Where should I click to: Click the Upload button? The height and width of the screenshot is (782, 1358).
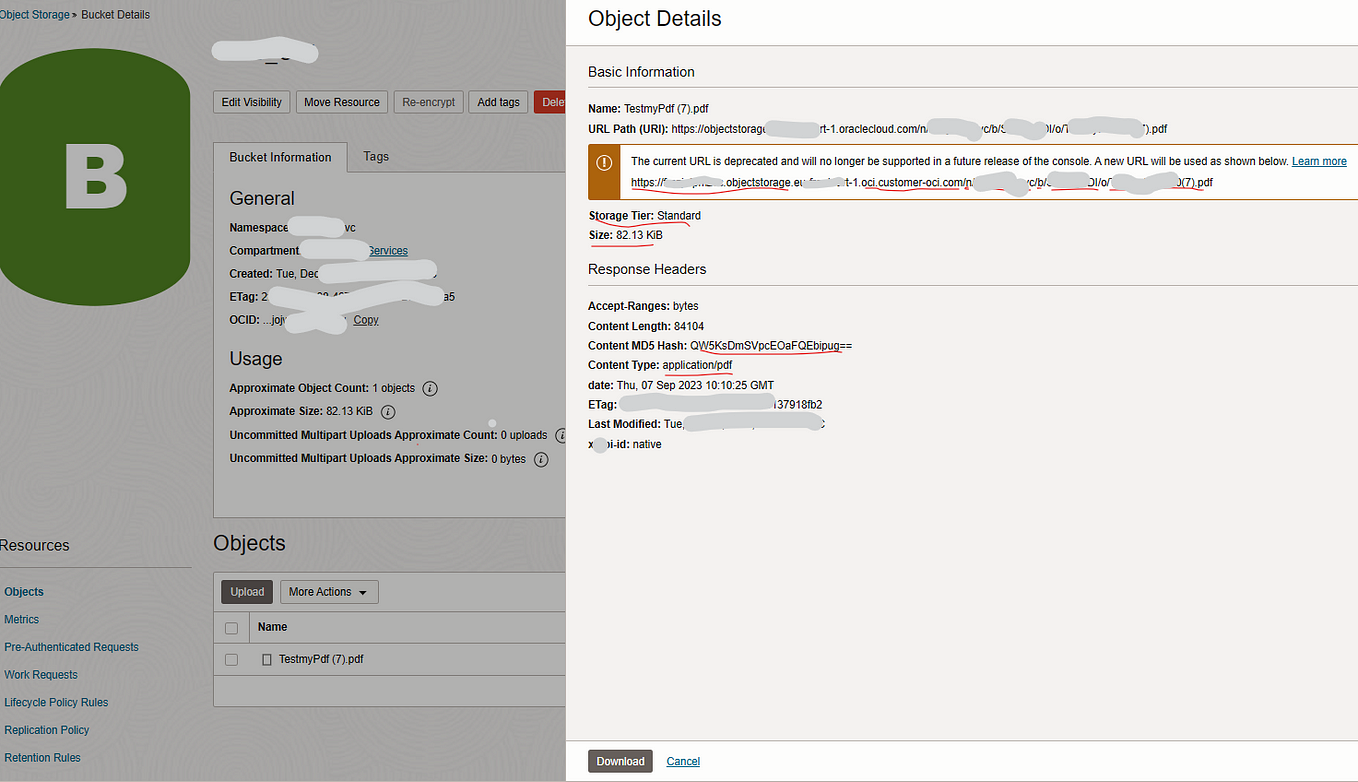point(246,591)
